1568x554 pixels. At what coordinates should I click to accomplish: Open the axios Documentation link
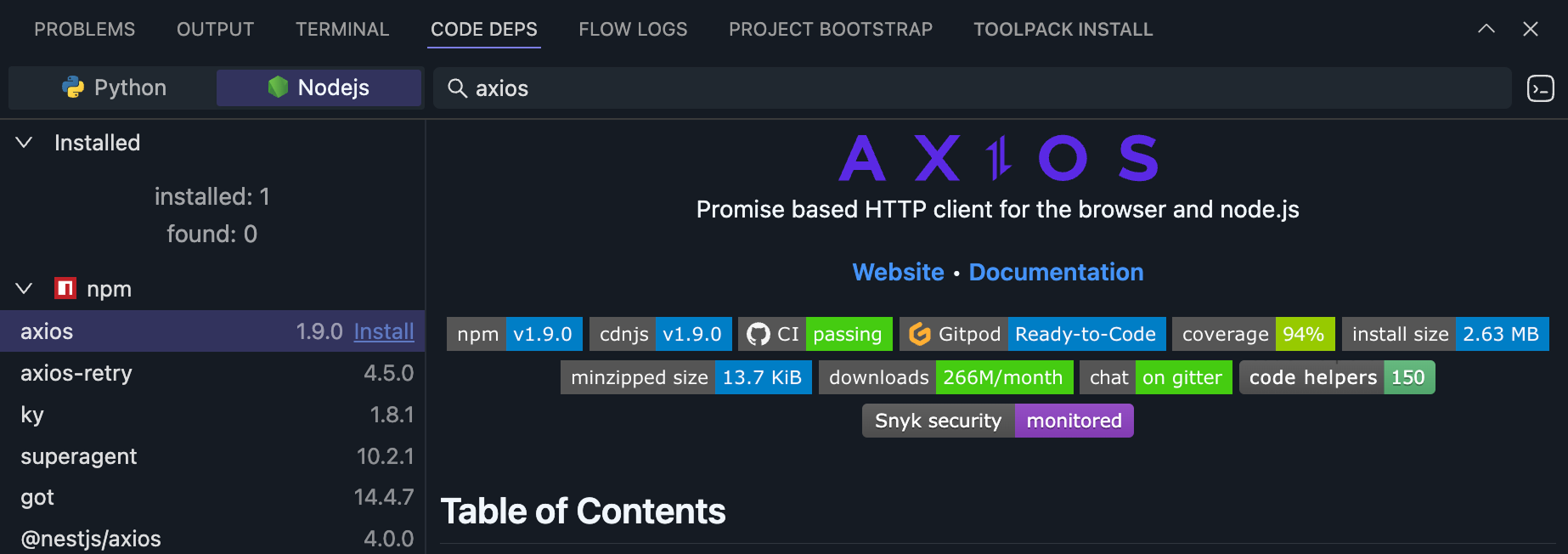coord(1056,272)
